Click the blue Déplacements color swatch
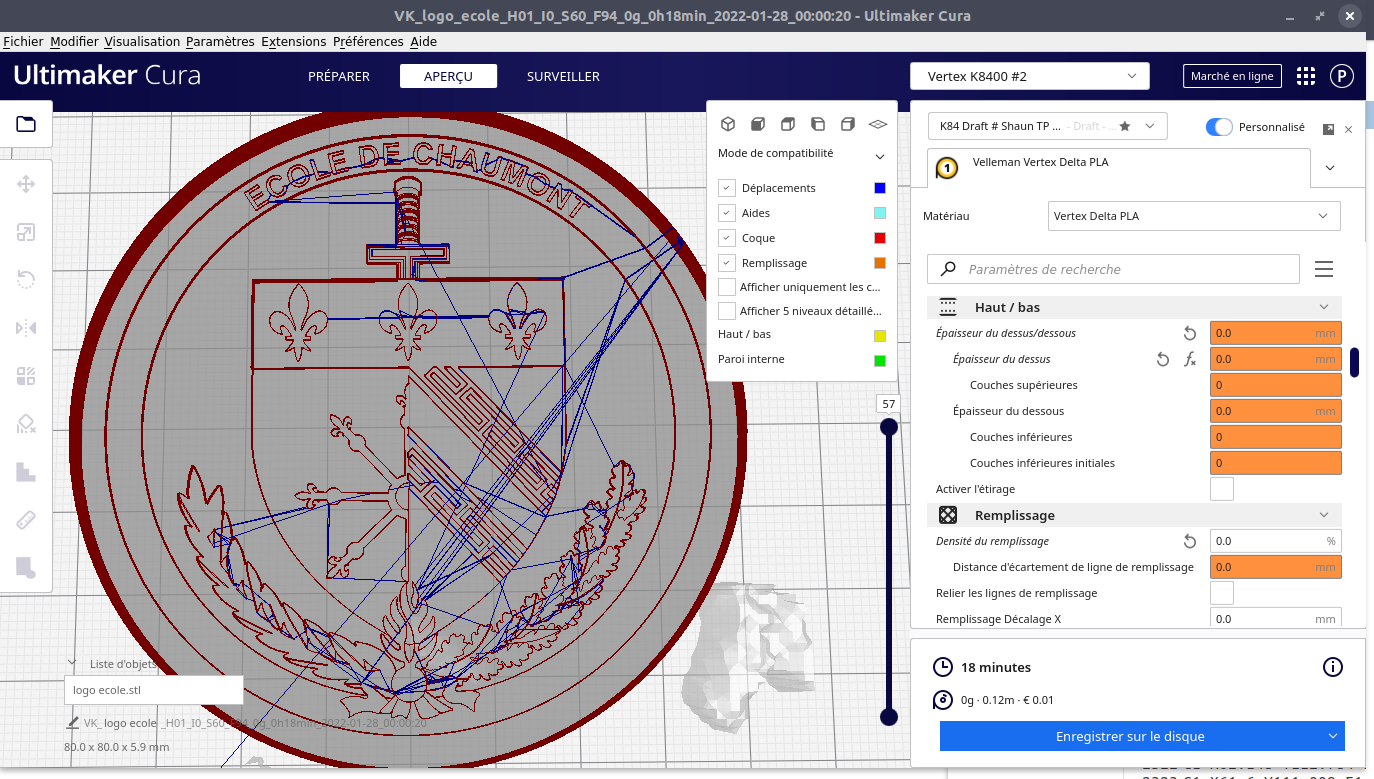The height and width of the screenshot is (779, 1374). pyautogui.click(x=880, y=188)
